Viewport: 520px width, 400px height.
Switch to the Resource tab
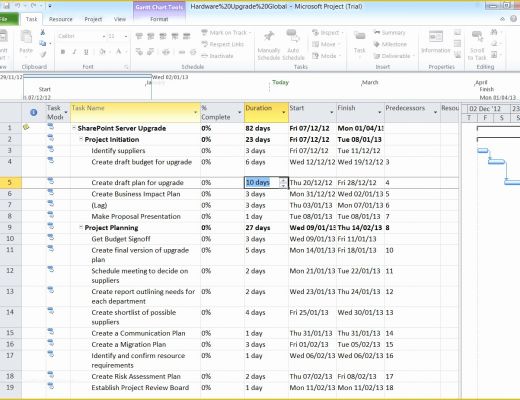(60, 19)
